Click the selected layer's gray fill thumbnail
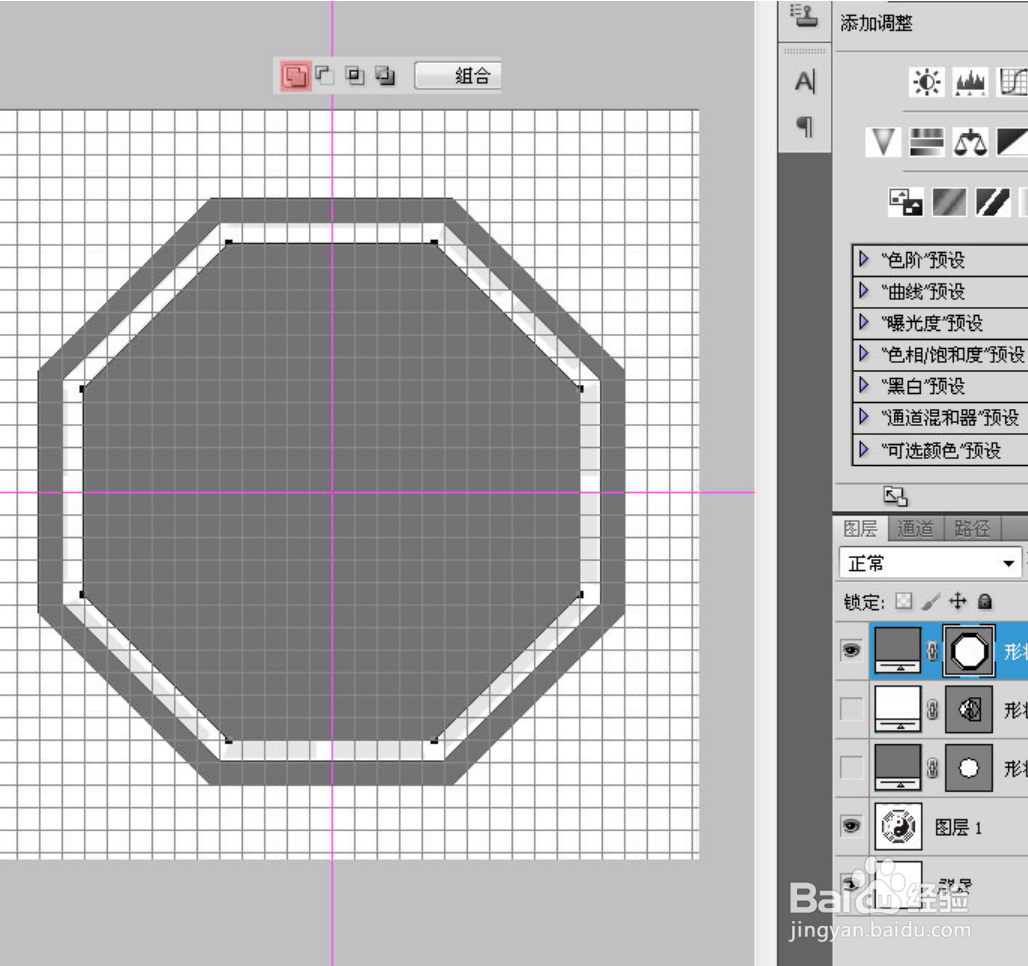The image size is (1028, 966). click(898, 650)
